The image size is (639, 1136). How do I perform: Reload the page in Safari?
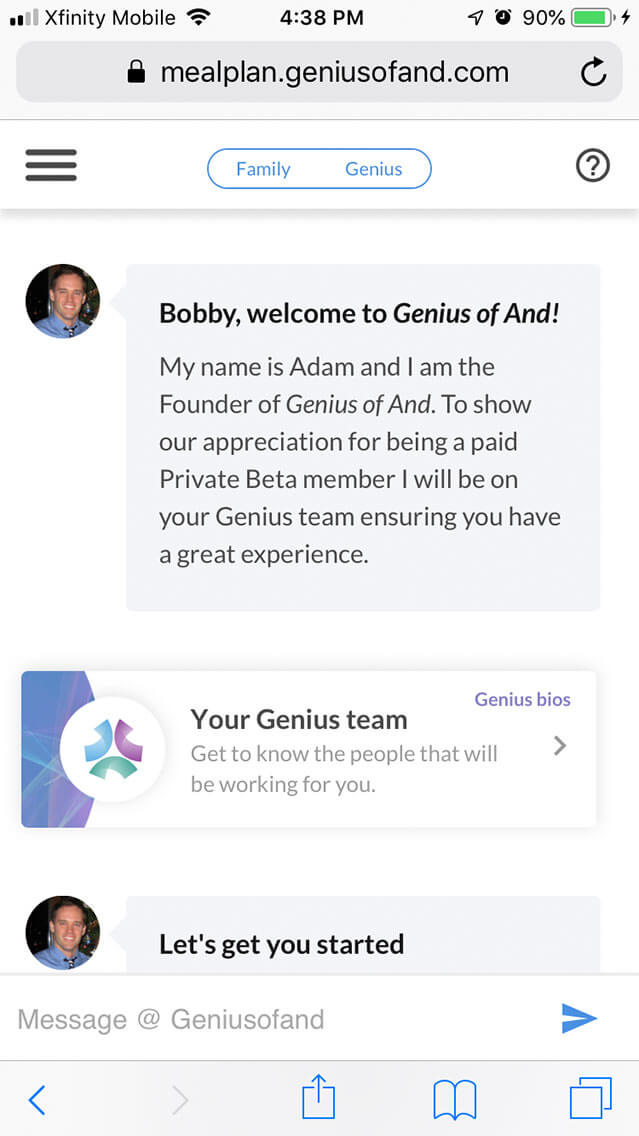[593, 72]
